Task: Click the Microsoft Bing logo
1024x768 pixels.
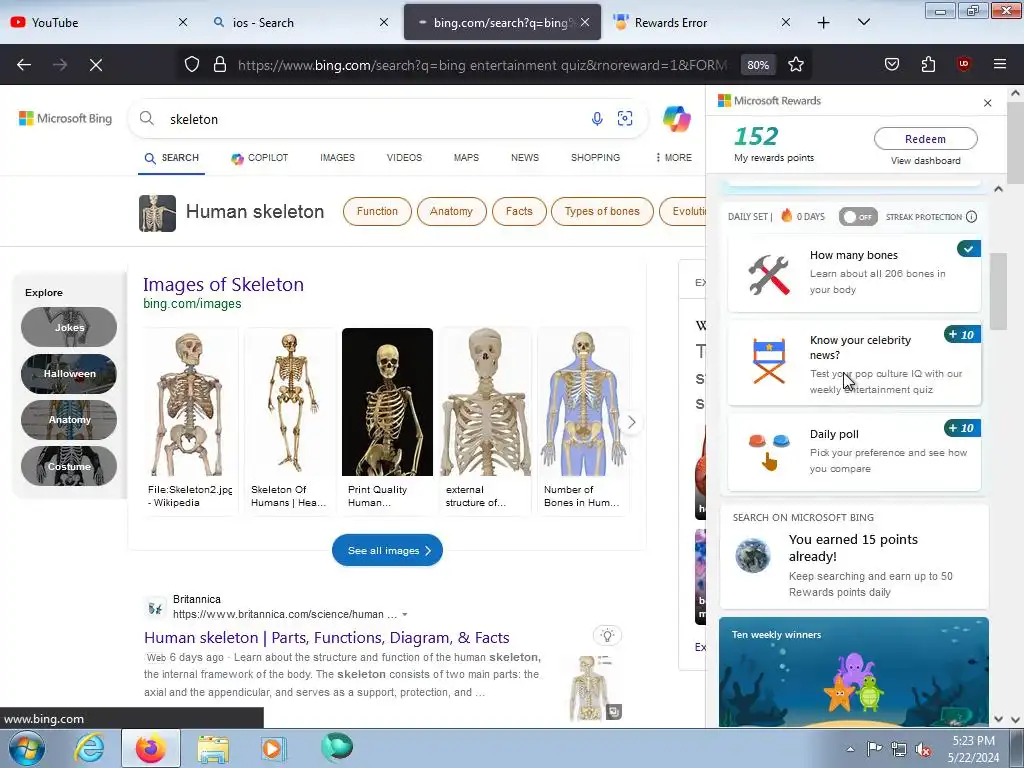Action: pos(65,118)
